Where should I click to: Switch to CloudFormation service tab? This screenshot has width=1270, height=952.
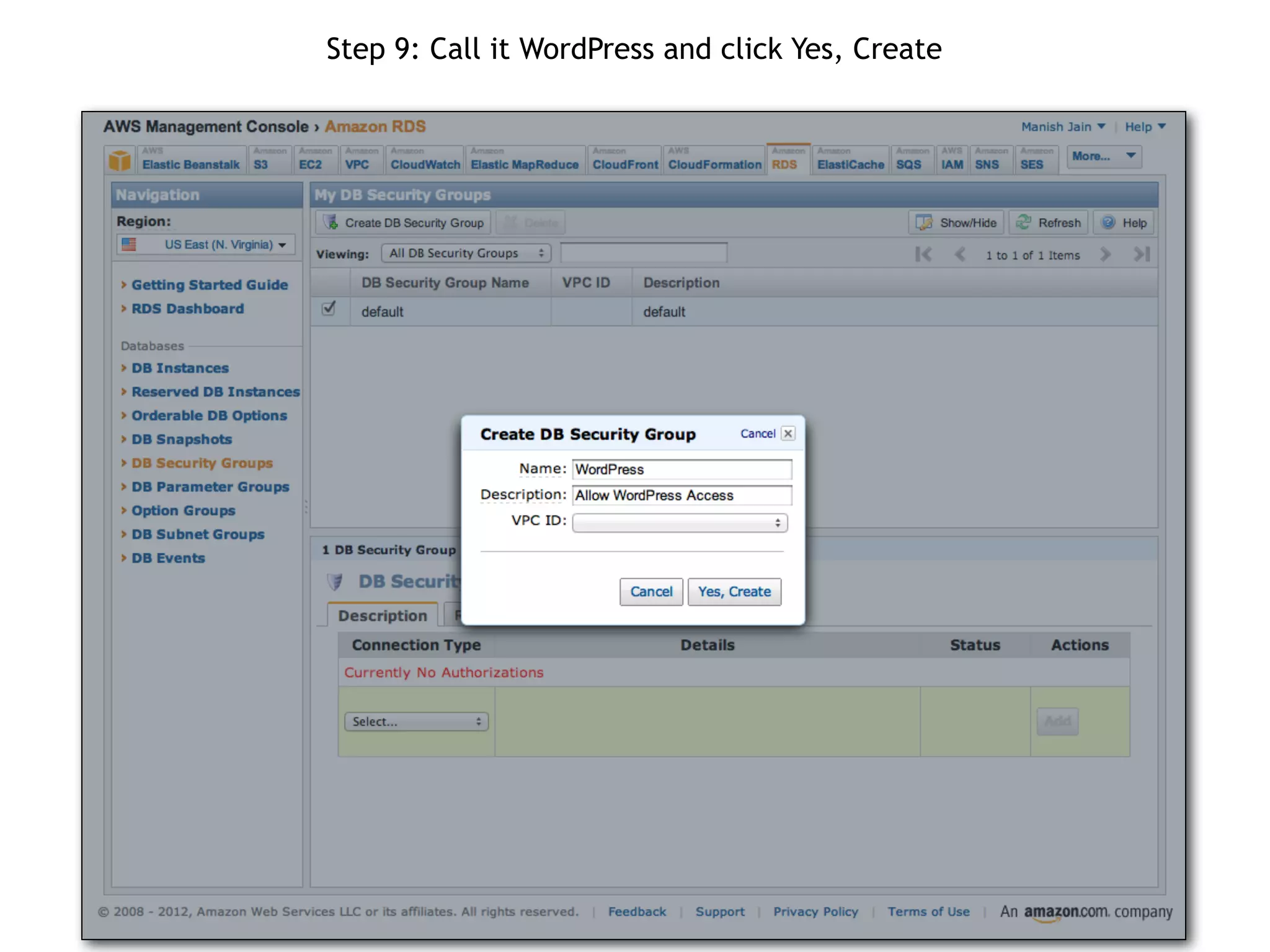coord(714,159)
